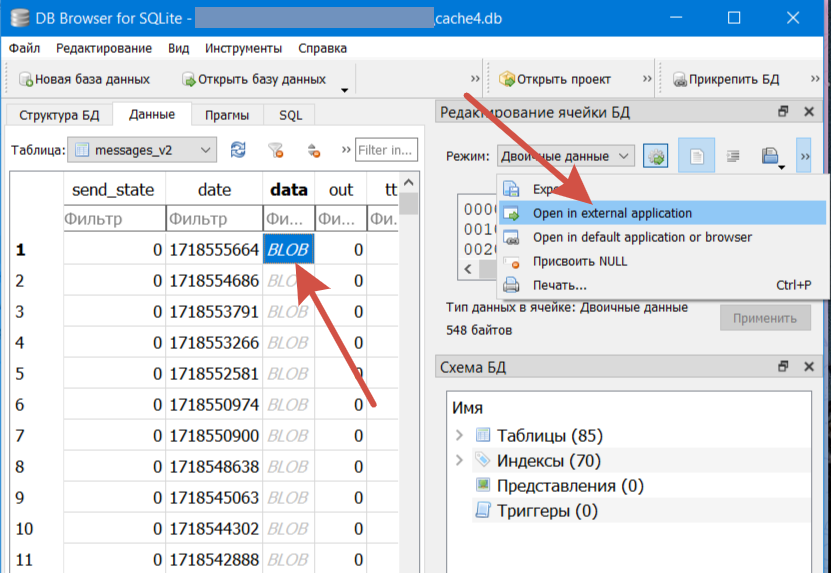This screenshot has height=573, width=831.
Task: Close the Редактирование ячейки БД panel
Action: click(x=808, y=112)
